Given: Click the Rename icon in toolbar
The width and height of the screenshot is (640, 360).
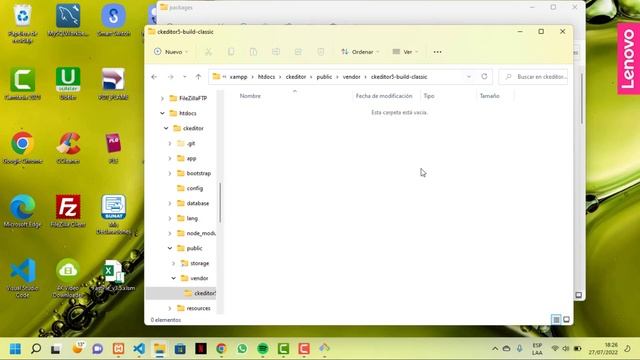Looking at the screenshot, I should click(276, 52).
